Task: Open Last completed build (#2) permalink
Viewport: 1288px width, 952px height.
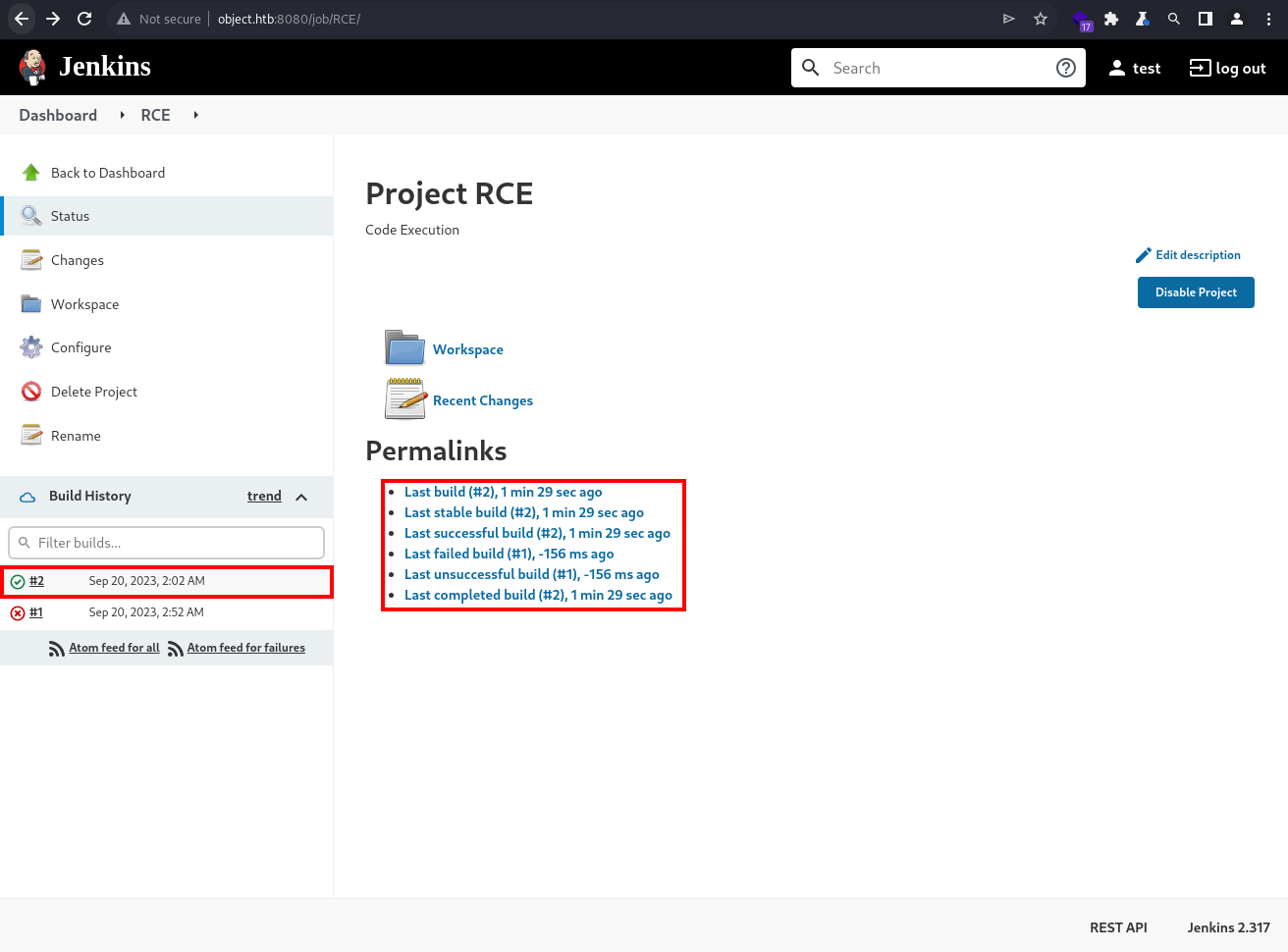Action: click(538, 595)
